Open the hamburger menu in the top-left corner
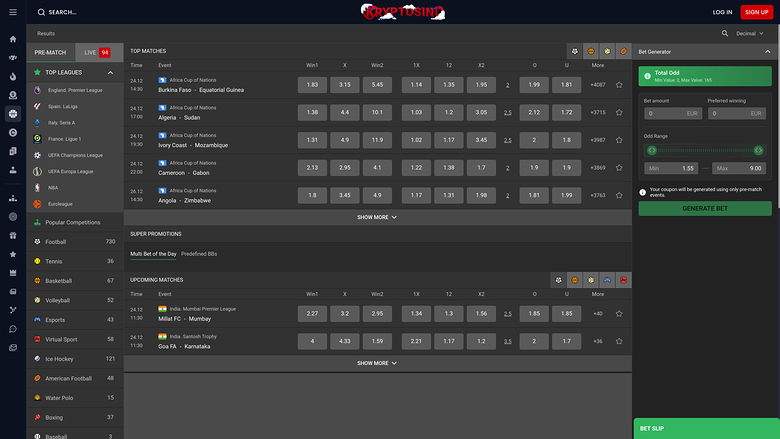This screenshot has width=780, height=439. coord(13,12)
